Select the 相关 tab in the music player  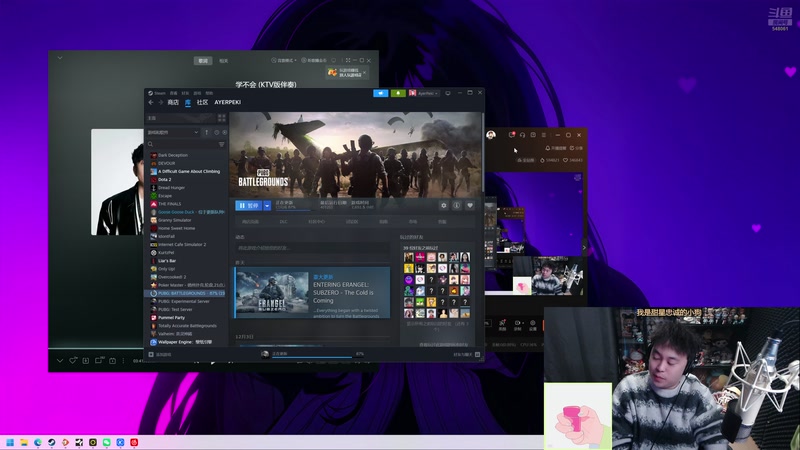(x=223, y=61)
